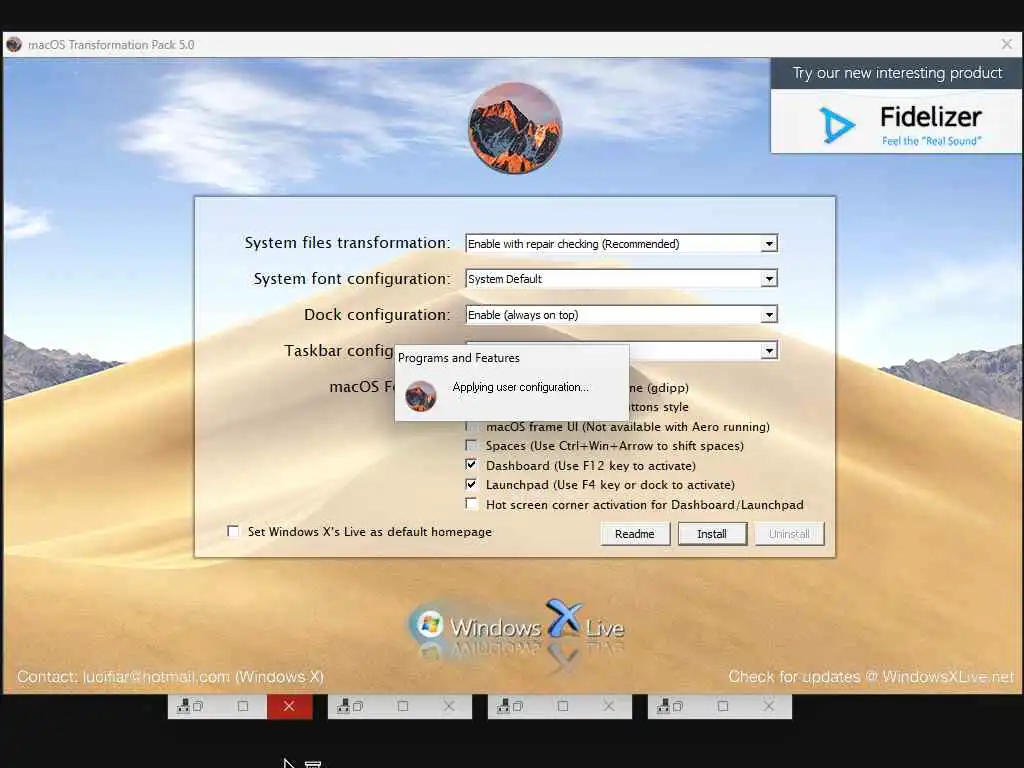Click the 'Dock configuration:' label
Image resolution: width=1024 pixels, height=768 pixels.
click(x=377, y=315)
